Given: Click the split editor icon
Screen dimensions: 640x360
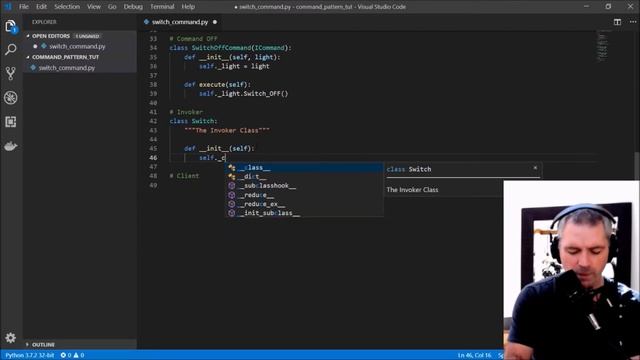Looking at the screenshot, I should tap(617, 22).
